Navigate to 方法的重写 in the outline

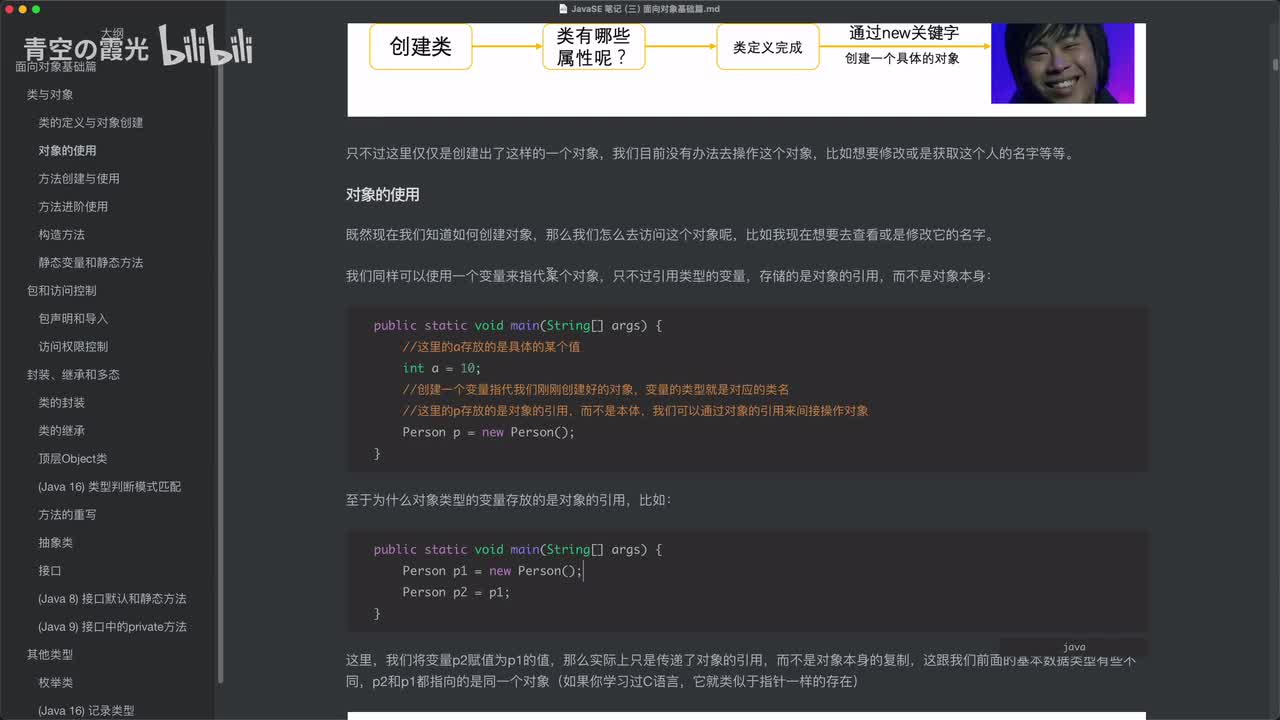coord(67,515)
